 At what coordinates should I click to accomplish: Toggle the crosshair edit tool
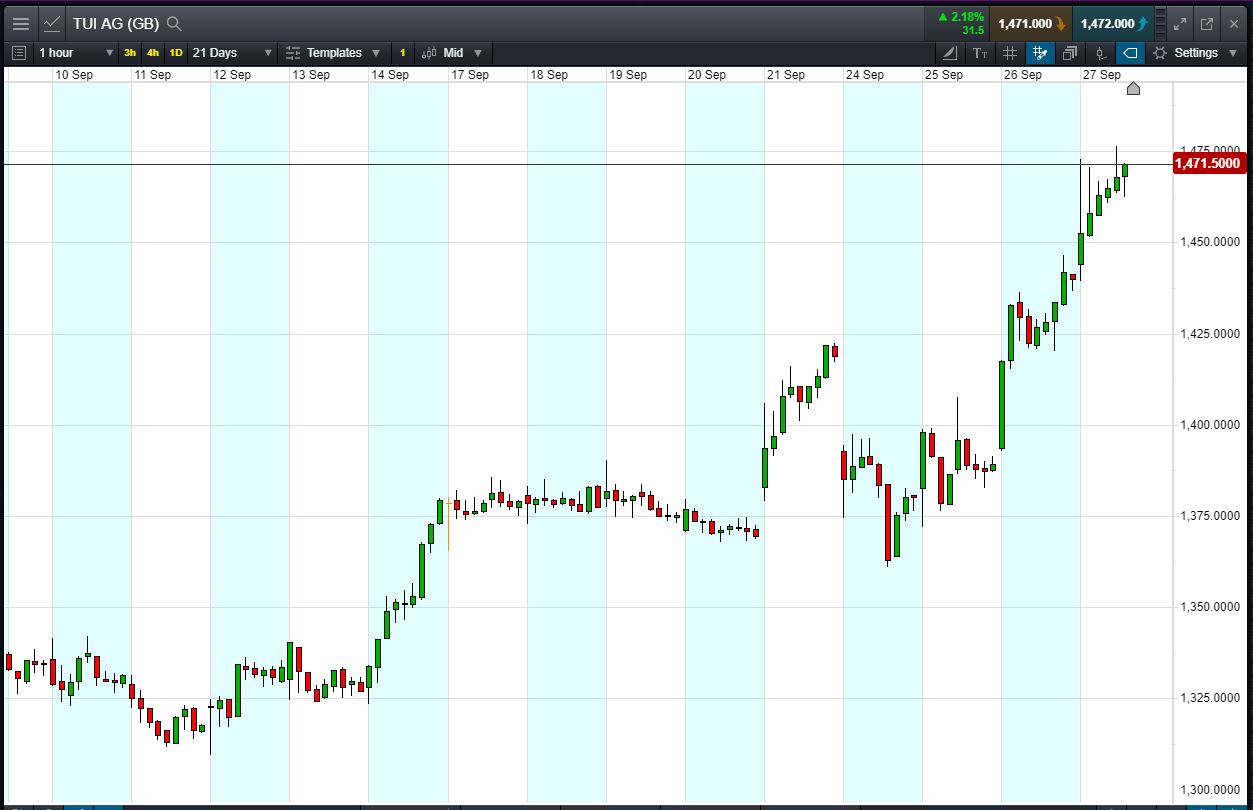tap(1040, 52)
